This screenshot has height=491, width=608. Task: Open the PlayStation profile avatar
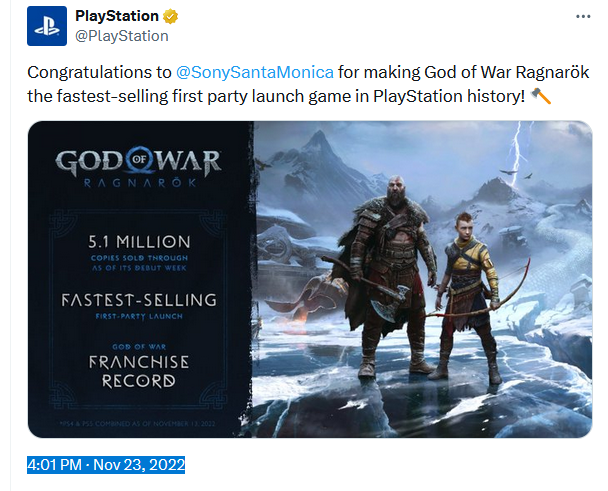46,27
